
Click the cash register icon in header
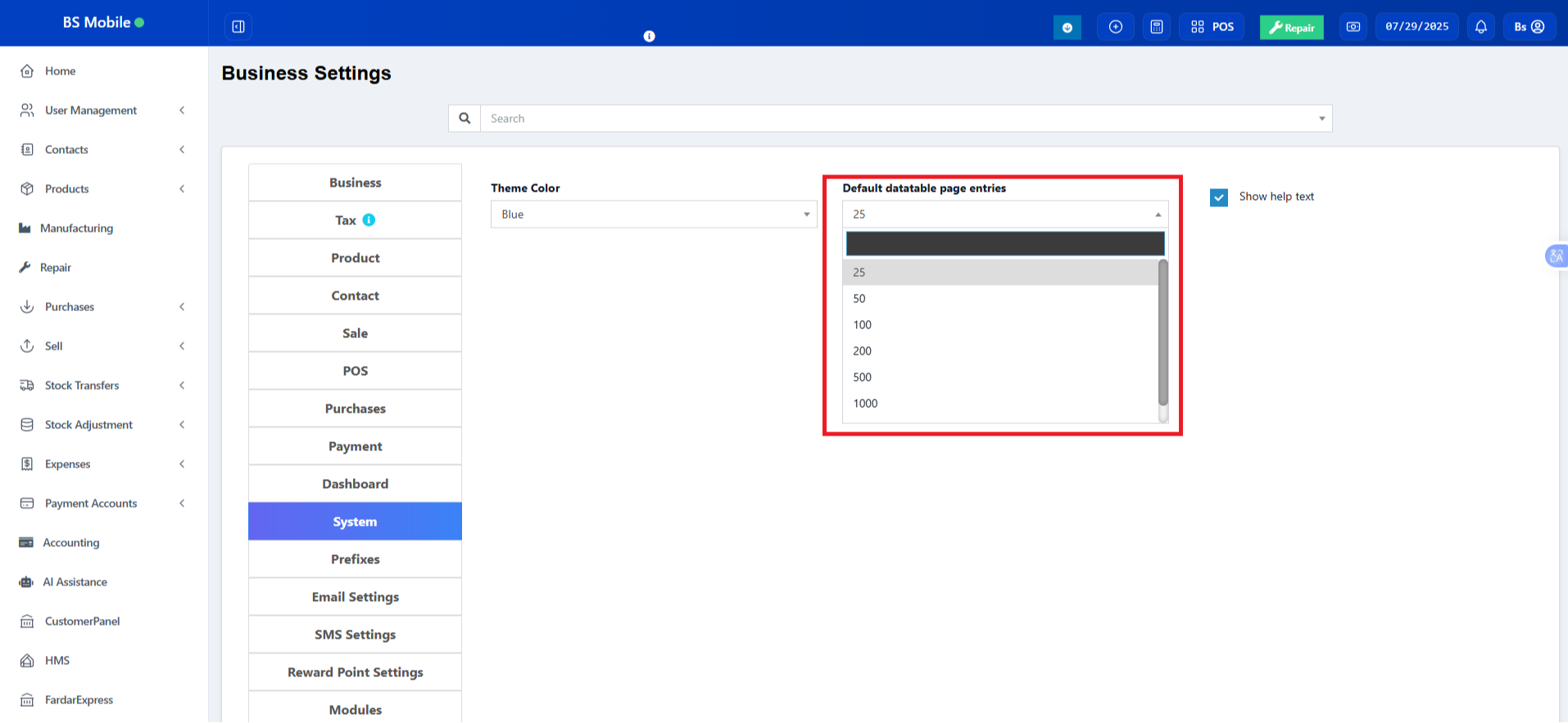tap(1353, 27)
